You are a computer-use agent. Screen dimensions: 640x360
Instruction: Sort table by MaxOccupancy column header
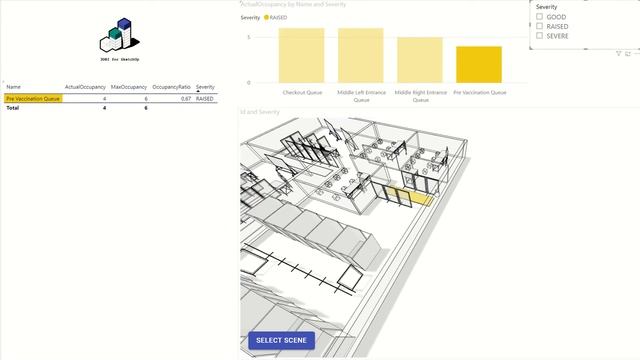[129, 87]
